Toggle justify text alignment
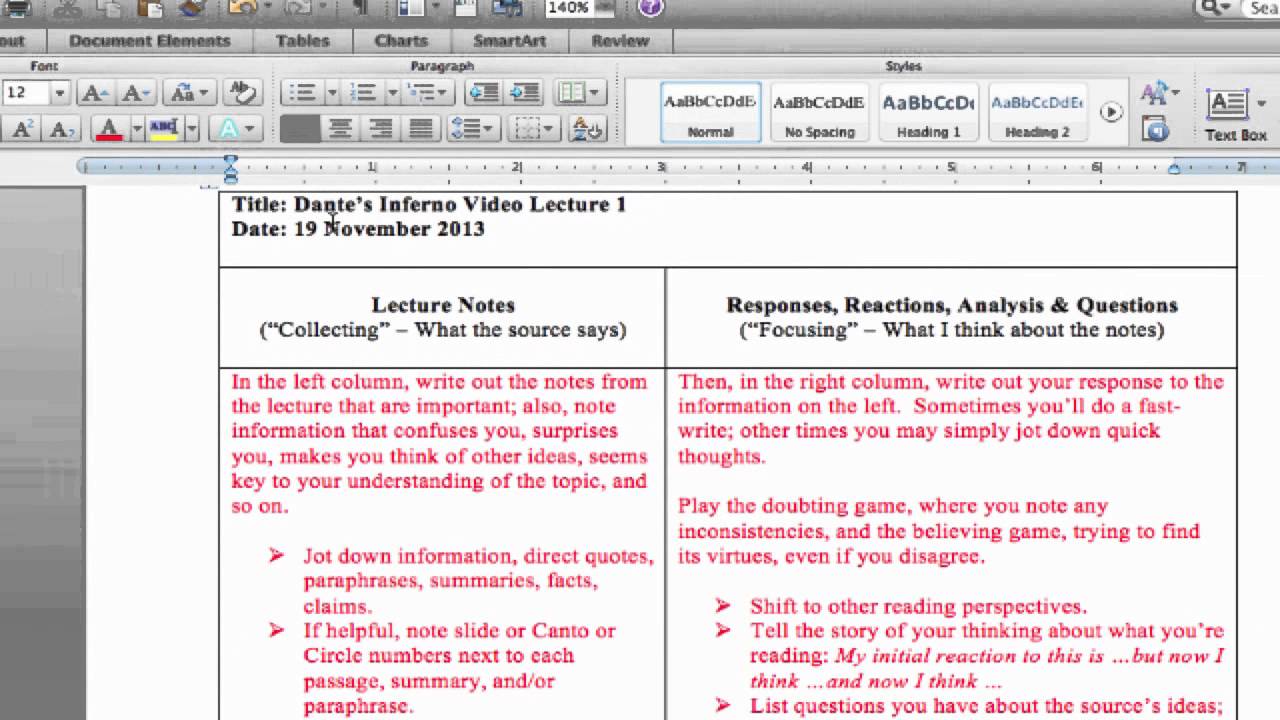1280x720 pixels. tap(421, 129)
